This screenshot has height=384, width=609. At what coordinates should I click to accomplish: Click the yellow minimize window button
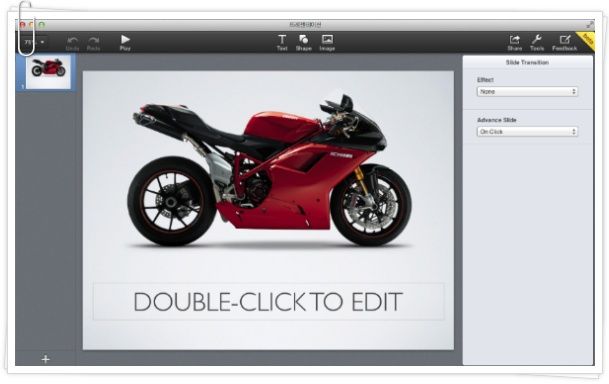click(32, 25)
